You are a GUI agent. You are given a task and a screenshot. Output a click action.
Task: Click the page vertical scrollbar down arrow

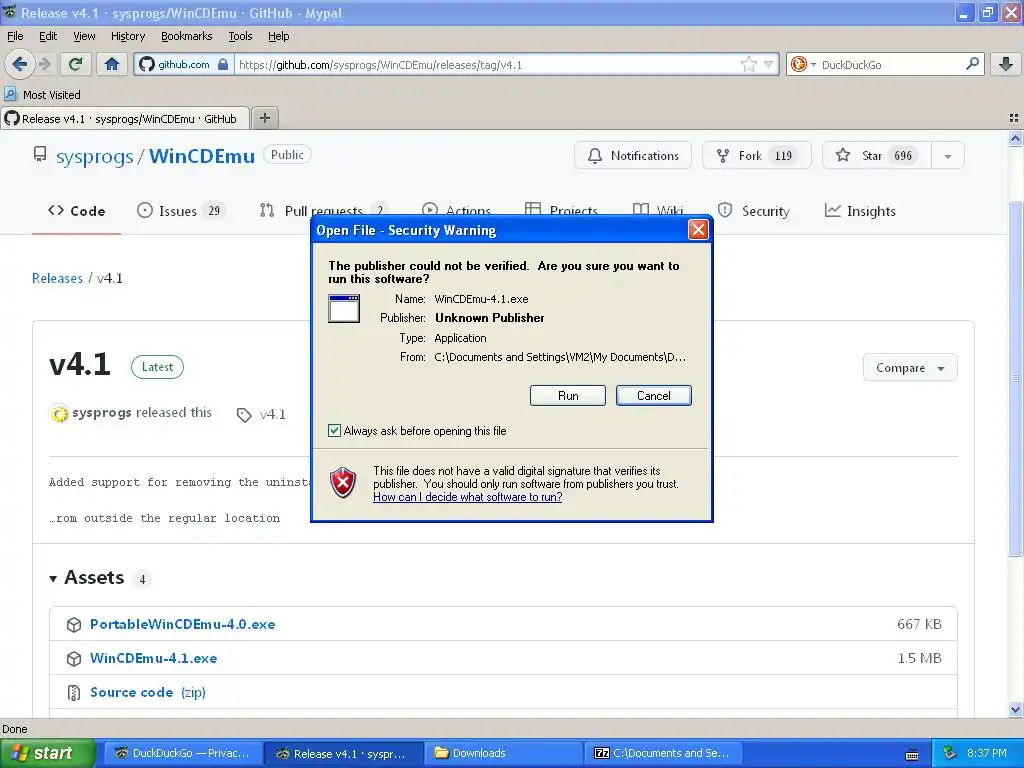[1015, 709]
